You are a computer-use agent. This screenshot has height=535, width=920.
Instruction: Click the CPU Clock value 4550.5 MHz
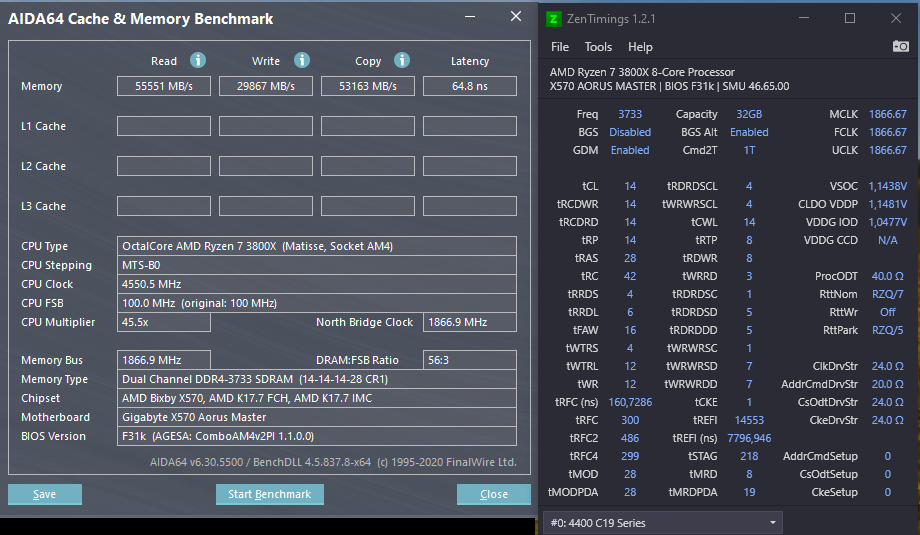click(x=317, y=284)
